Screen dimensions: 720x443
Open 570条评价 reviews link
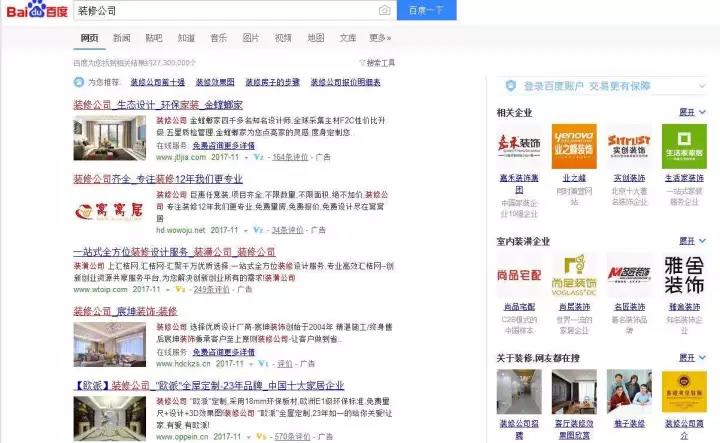[x=292, y=437]
